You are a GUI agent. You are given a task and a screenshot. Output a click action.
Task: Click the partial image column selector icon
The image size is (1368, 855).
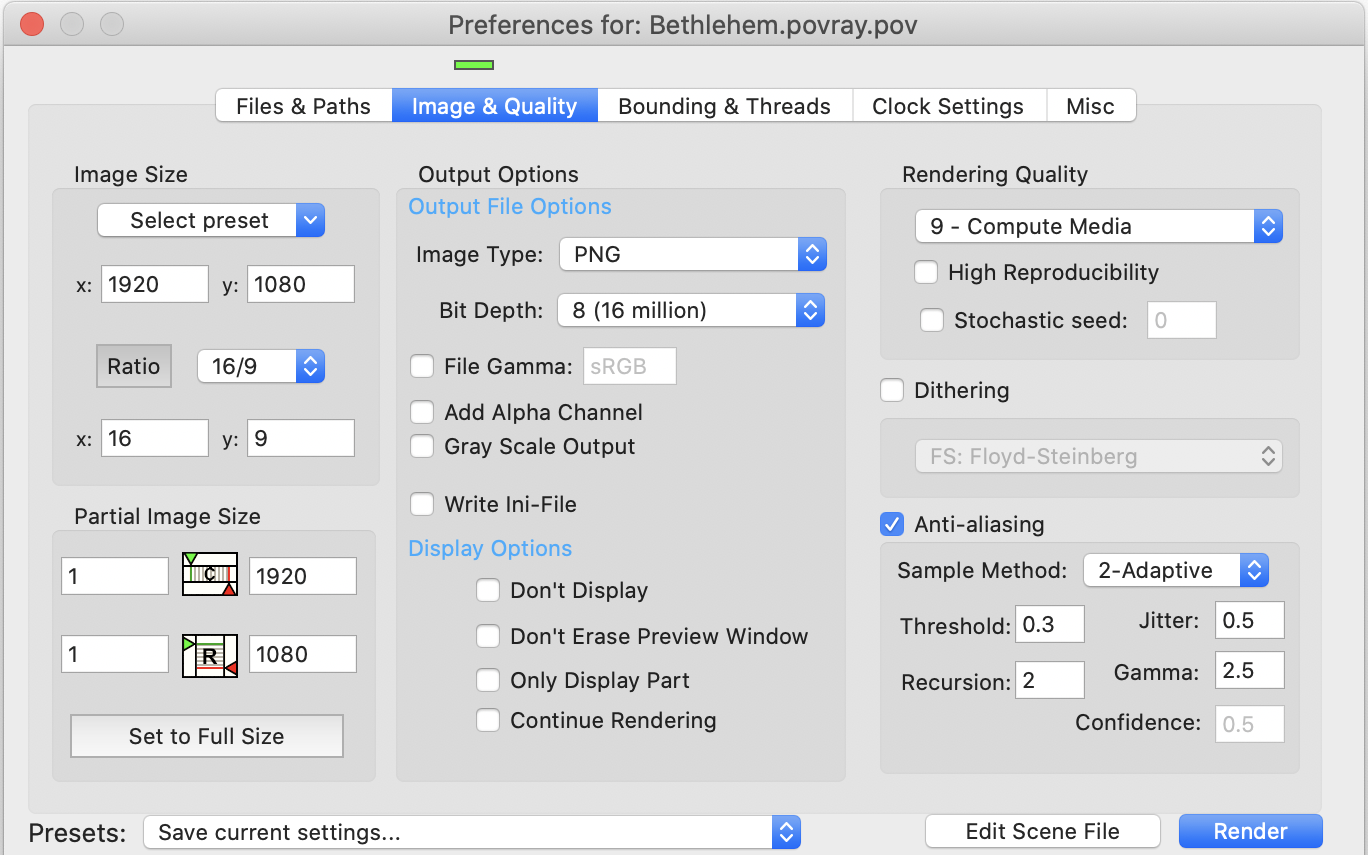click(209, 575)
